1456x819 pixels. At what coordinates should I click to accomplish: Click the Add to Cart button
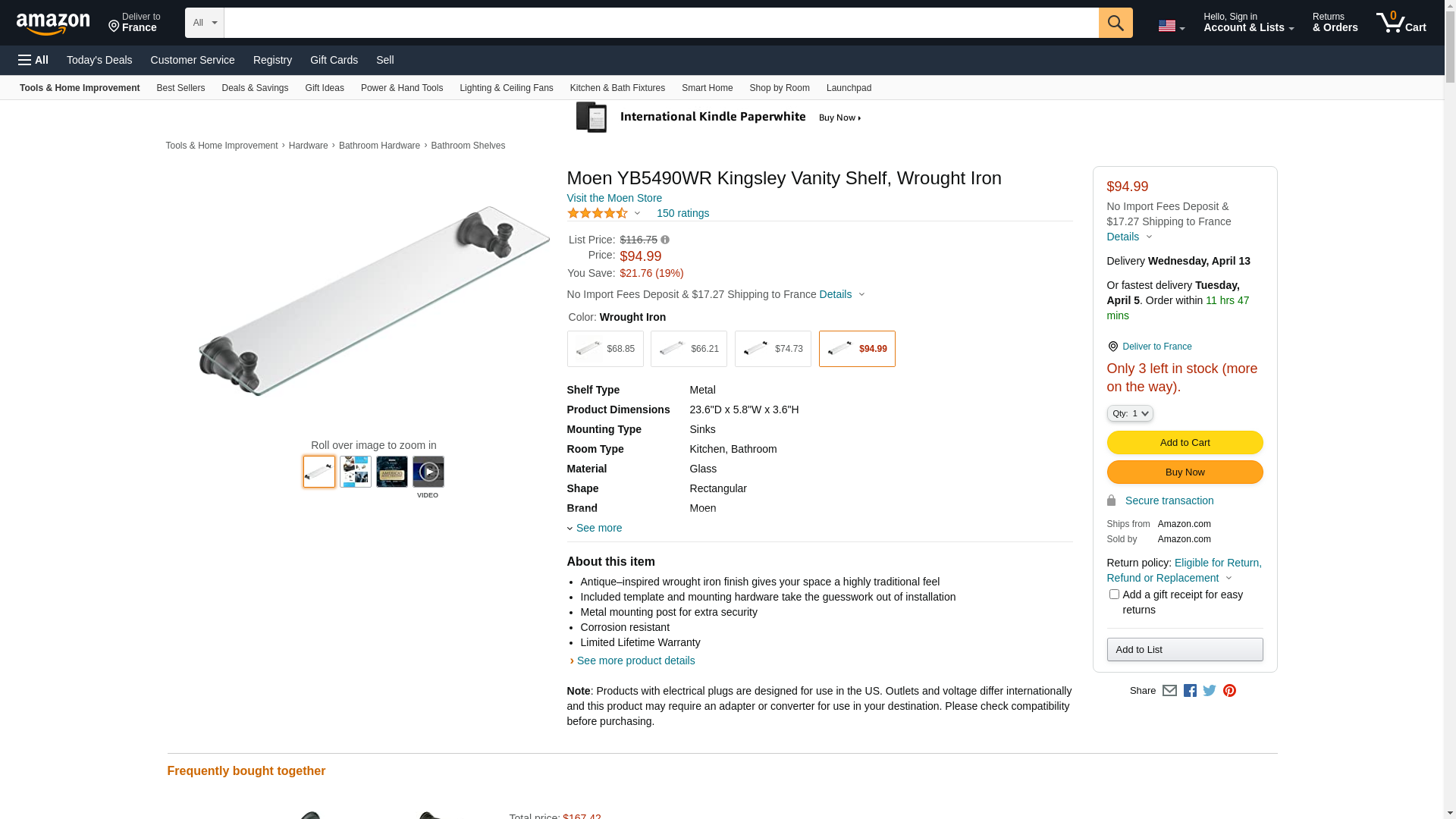[x=1185, y=443]
